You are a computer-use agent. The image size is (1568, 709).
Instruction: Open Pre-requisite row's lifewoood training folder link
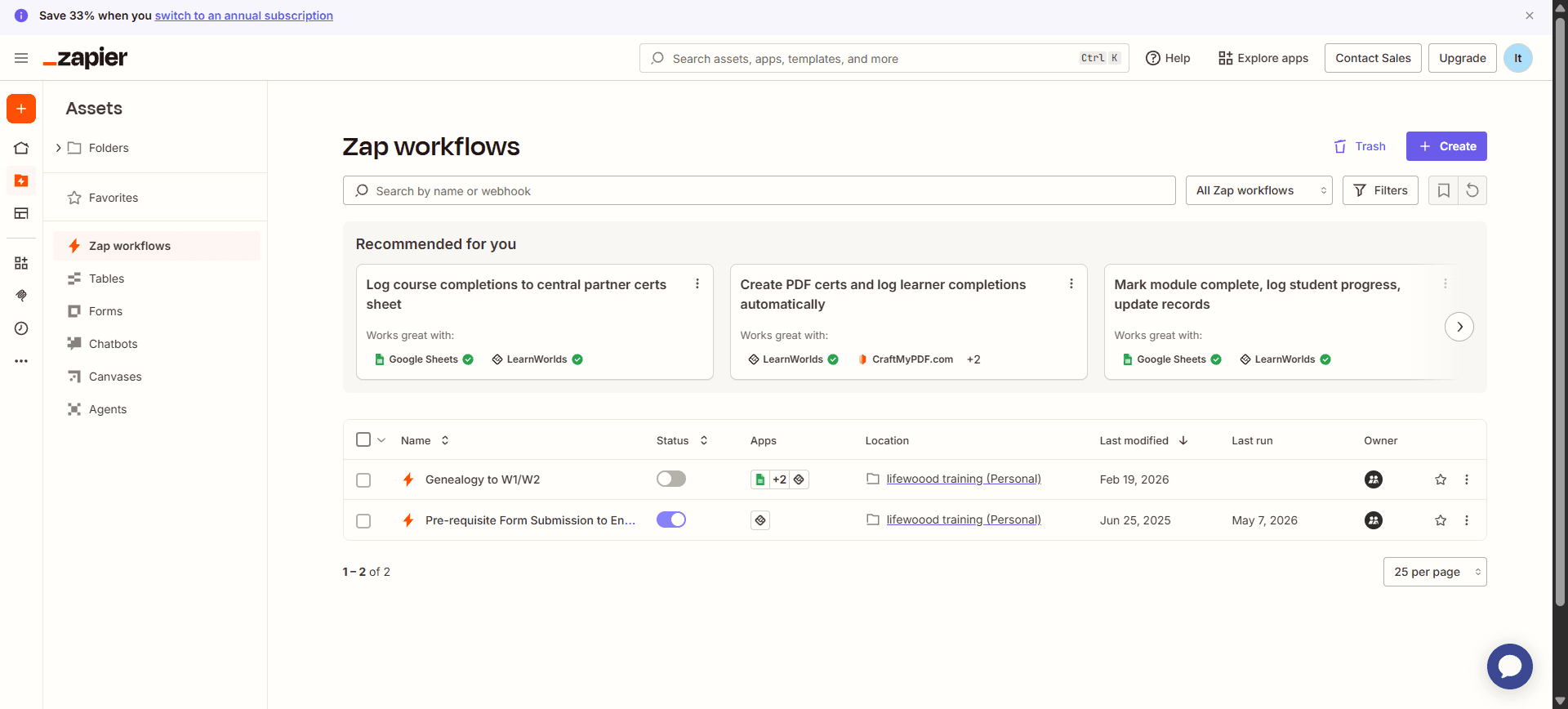(964, 519)
